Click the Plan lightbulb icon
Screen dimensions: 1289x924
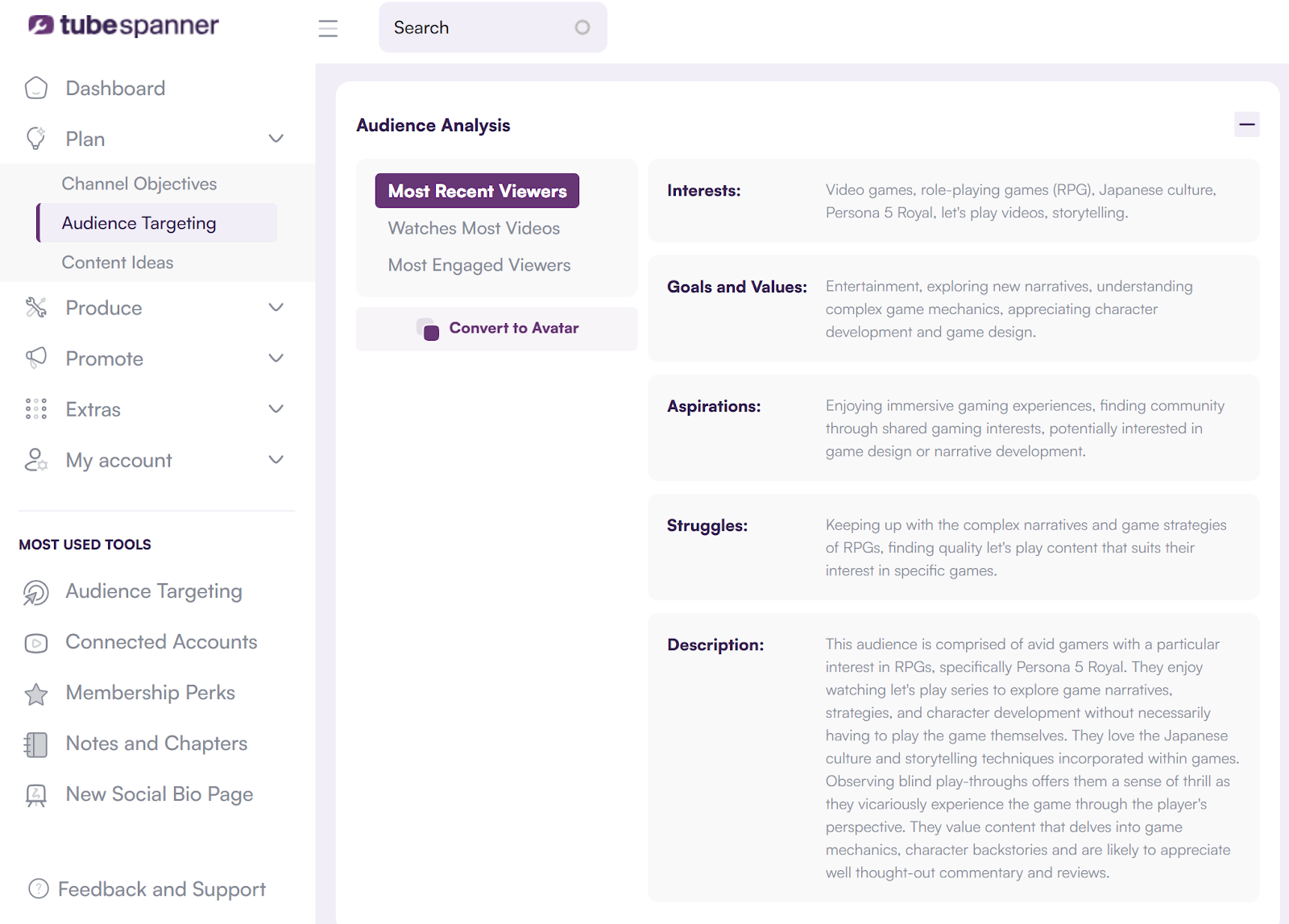[x=36, y=139]
